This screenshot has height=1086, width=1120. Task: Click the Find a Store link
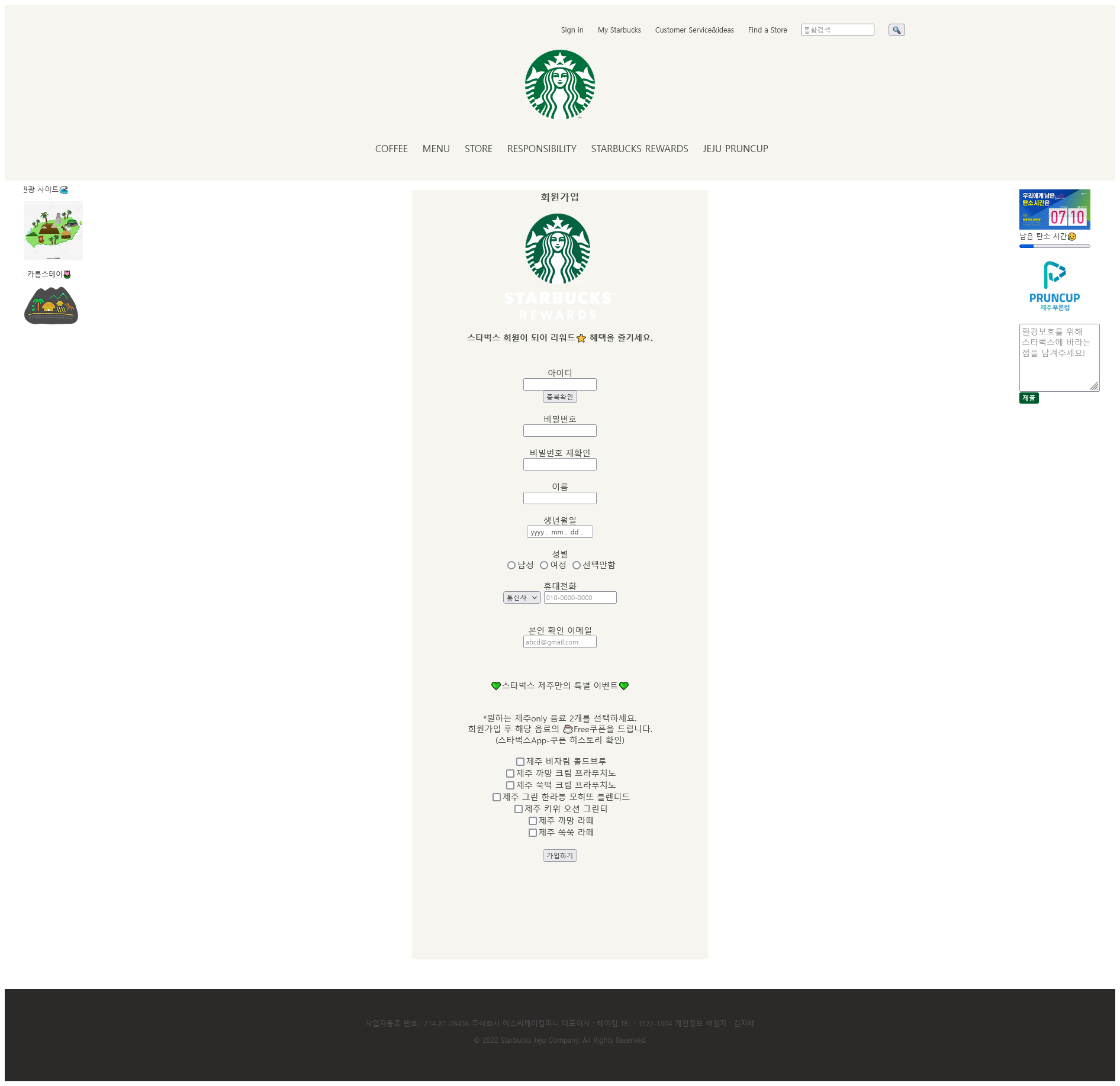[767, 30]
